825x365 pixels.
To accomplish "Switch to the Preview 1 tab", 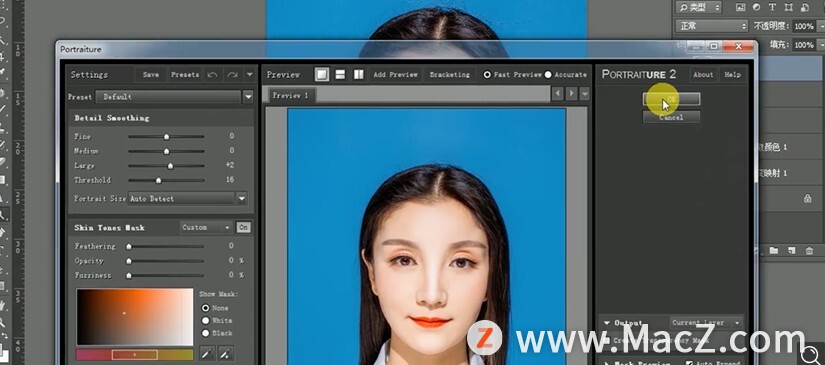I will (291, 96).
